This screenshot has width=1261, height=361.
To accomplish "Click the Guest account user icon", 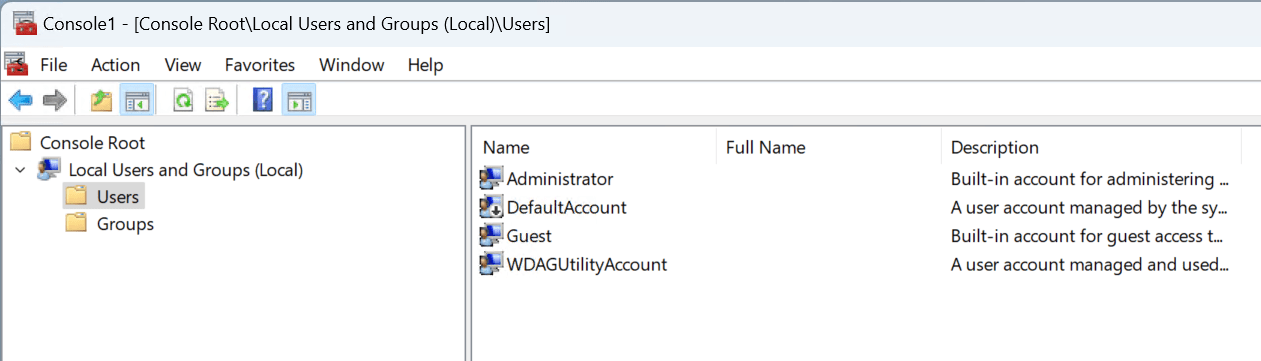I will point(490,236).
